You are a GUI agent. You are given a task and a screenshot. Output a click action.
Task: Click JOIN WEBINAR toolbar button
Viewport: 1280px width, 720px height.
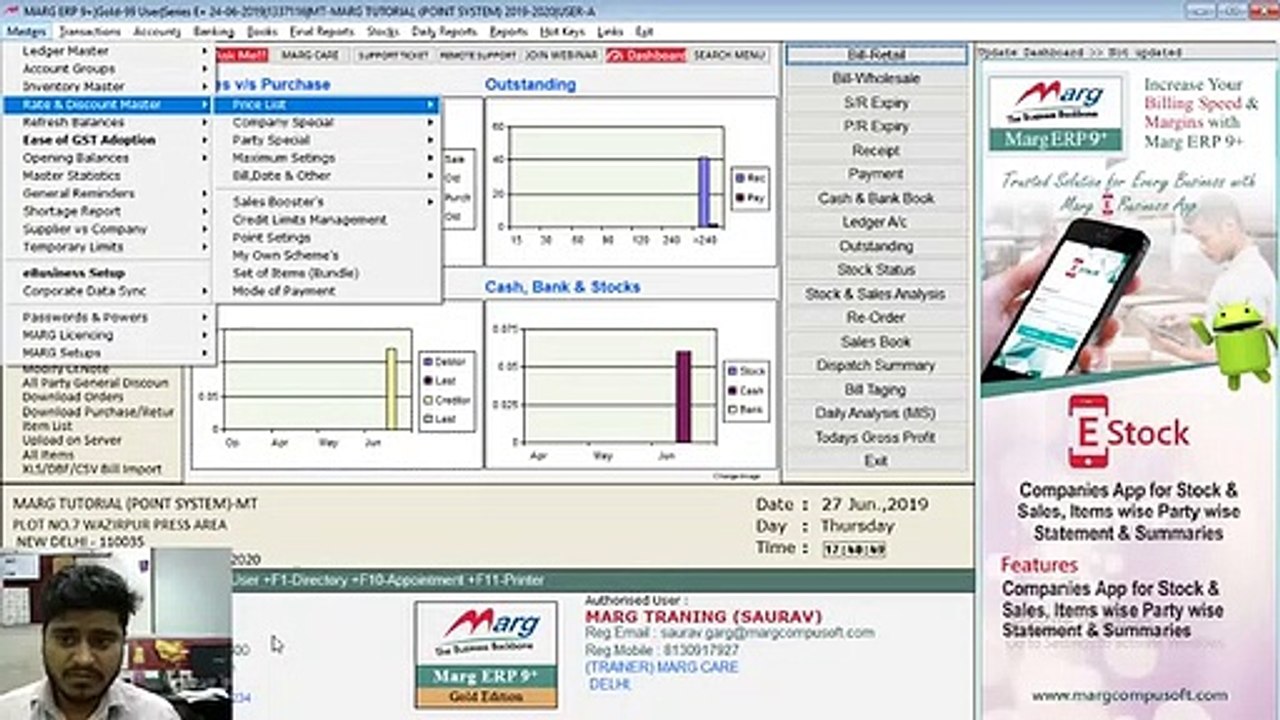pos(560,55)
